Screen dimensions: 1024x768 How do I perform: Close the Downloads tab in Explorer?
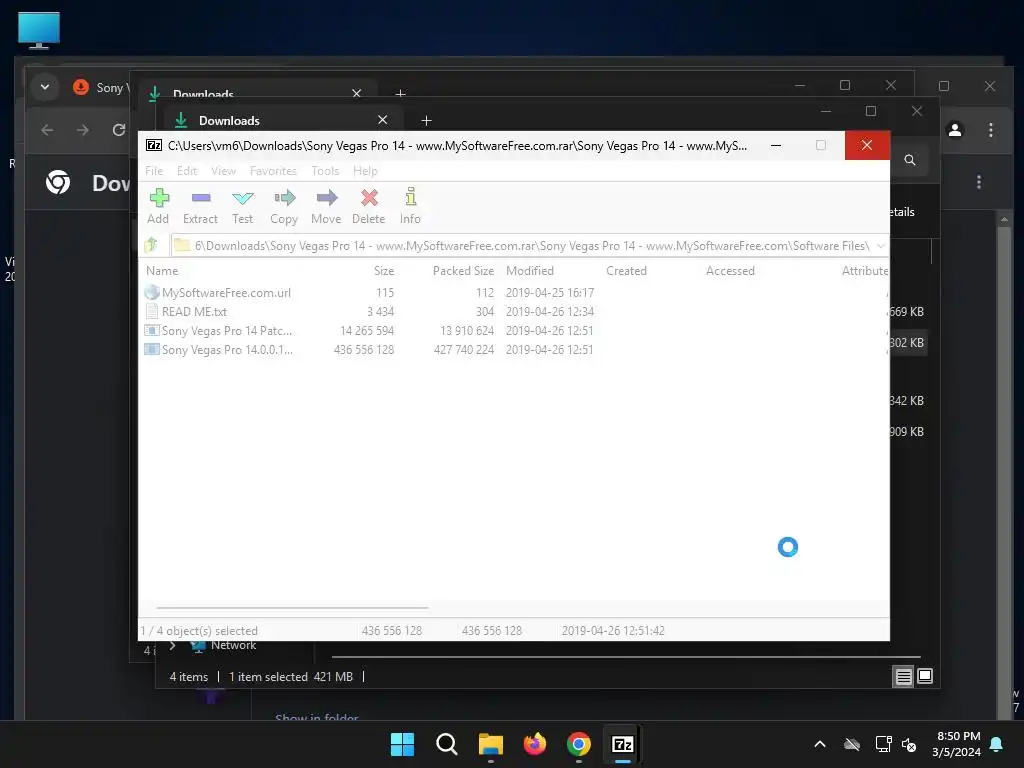[383, 120]
